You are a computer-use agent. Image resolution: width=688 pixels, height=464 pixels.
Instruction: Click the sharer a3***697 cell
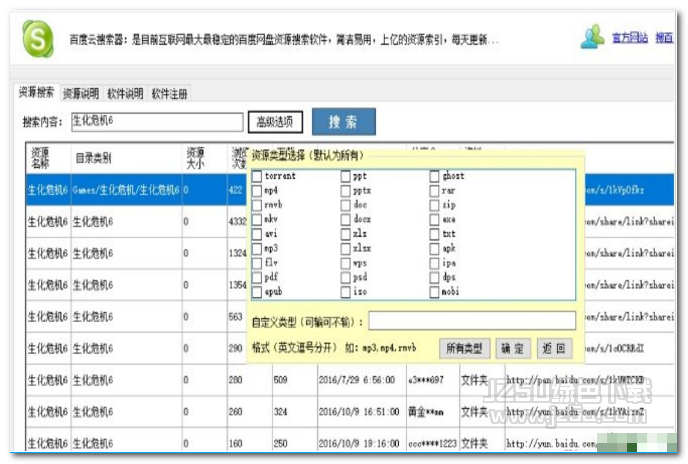pos(432,380)
